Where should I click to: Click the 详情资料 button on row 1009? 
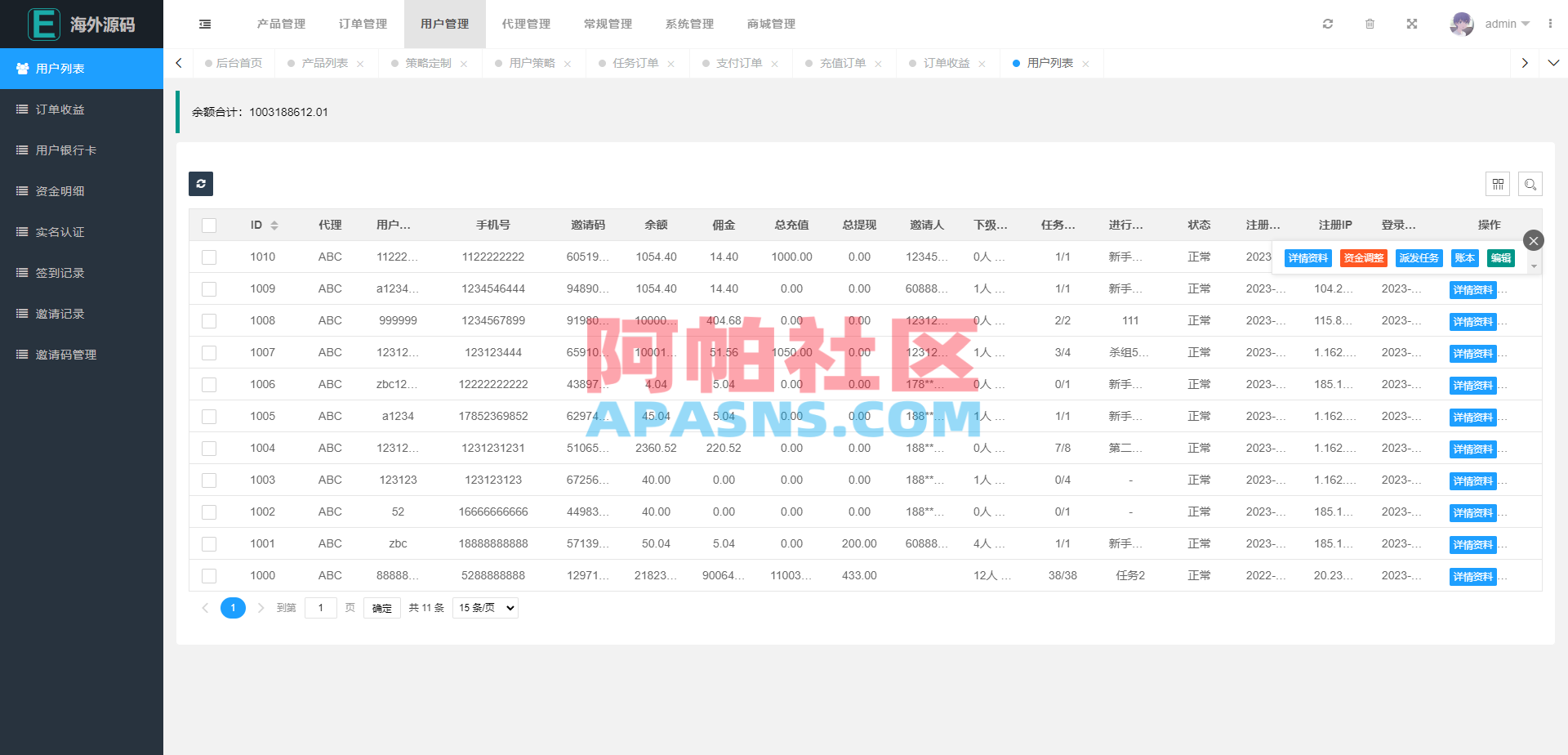click(1472, 289)
